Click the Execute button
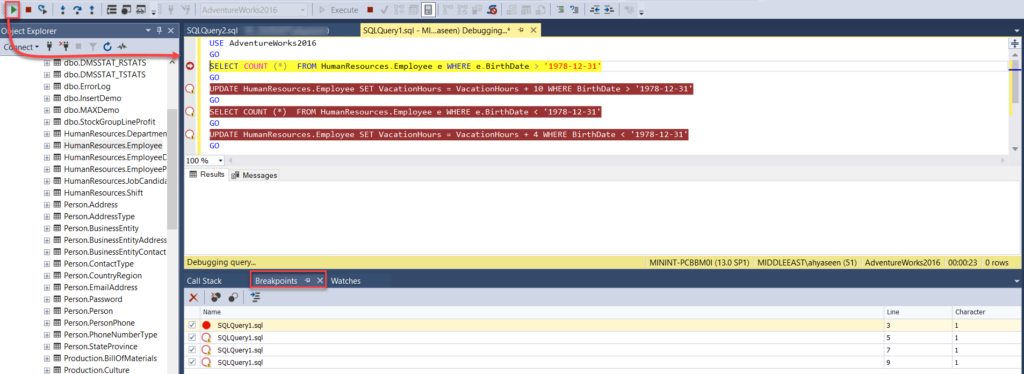1024x374 pixels. pos(338,10)
